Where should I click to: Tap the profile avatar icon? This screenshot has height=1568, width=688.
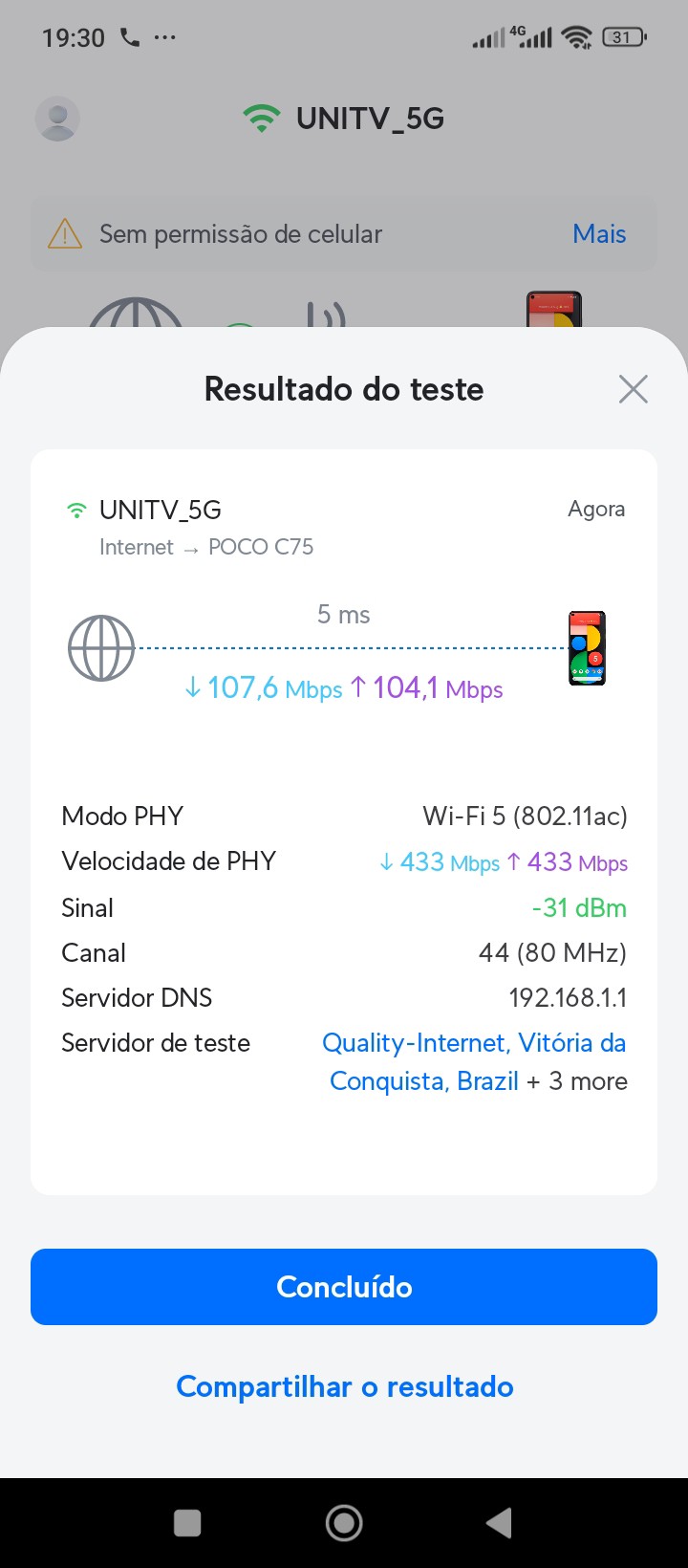click(57, 119)
